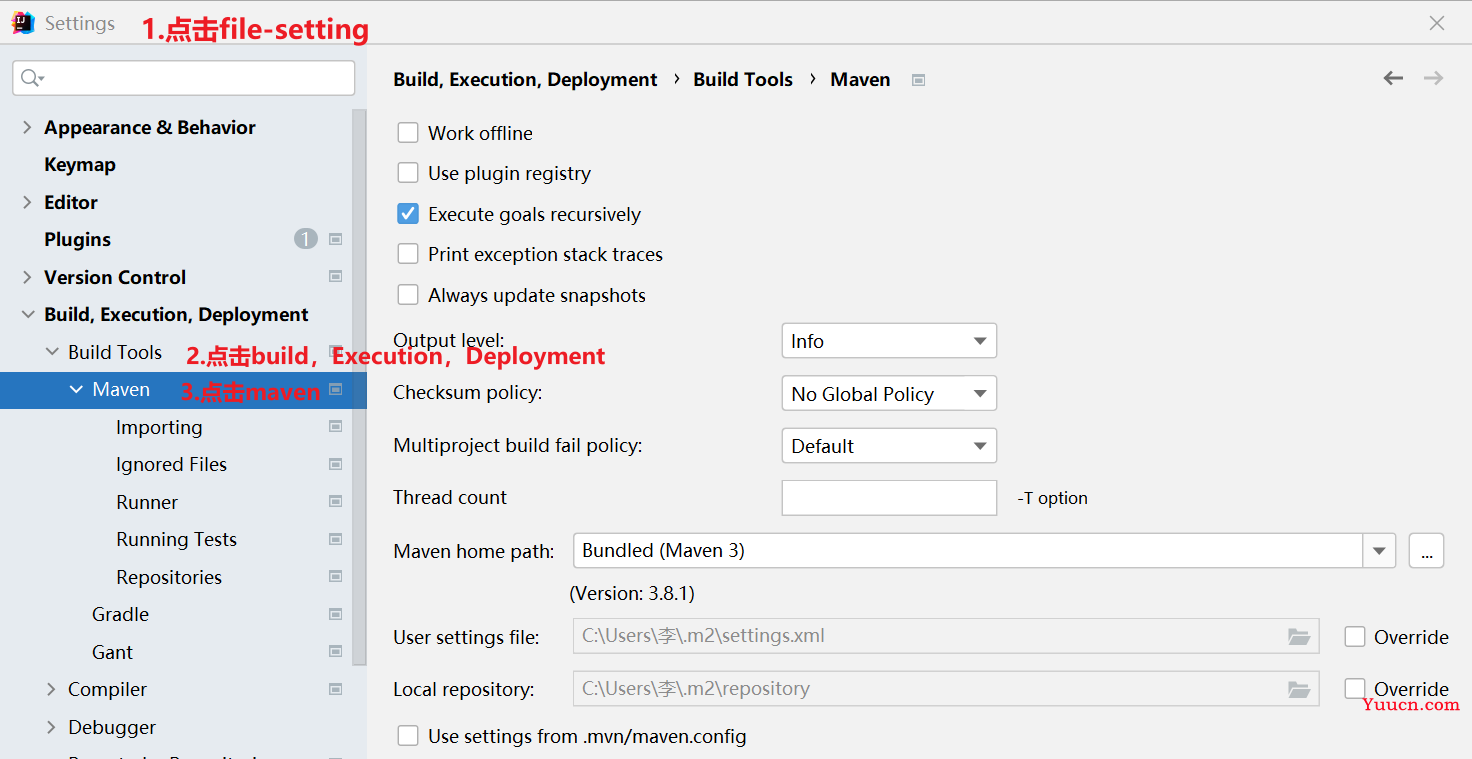Click the project-level icon on Repositories row
Screen dimensions: 1472x759
point(336,576)
